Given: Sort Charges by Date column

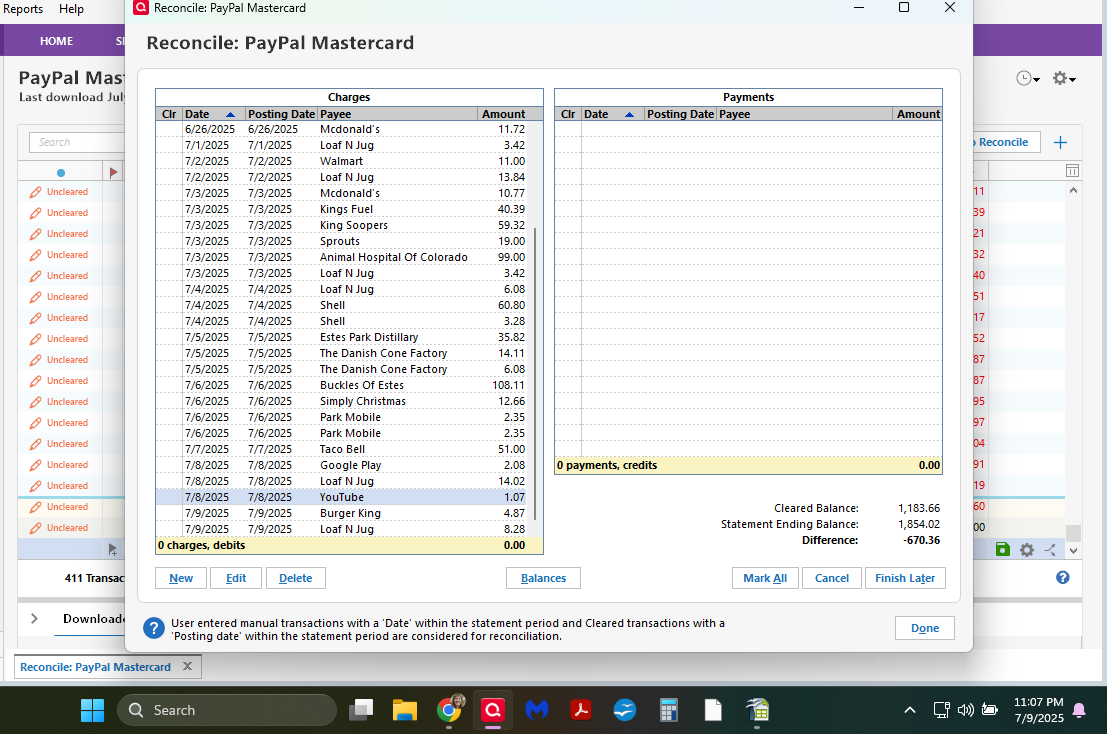Looking at the screenshot, I should [213, 114].
